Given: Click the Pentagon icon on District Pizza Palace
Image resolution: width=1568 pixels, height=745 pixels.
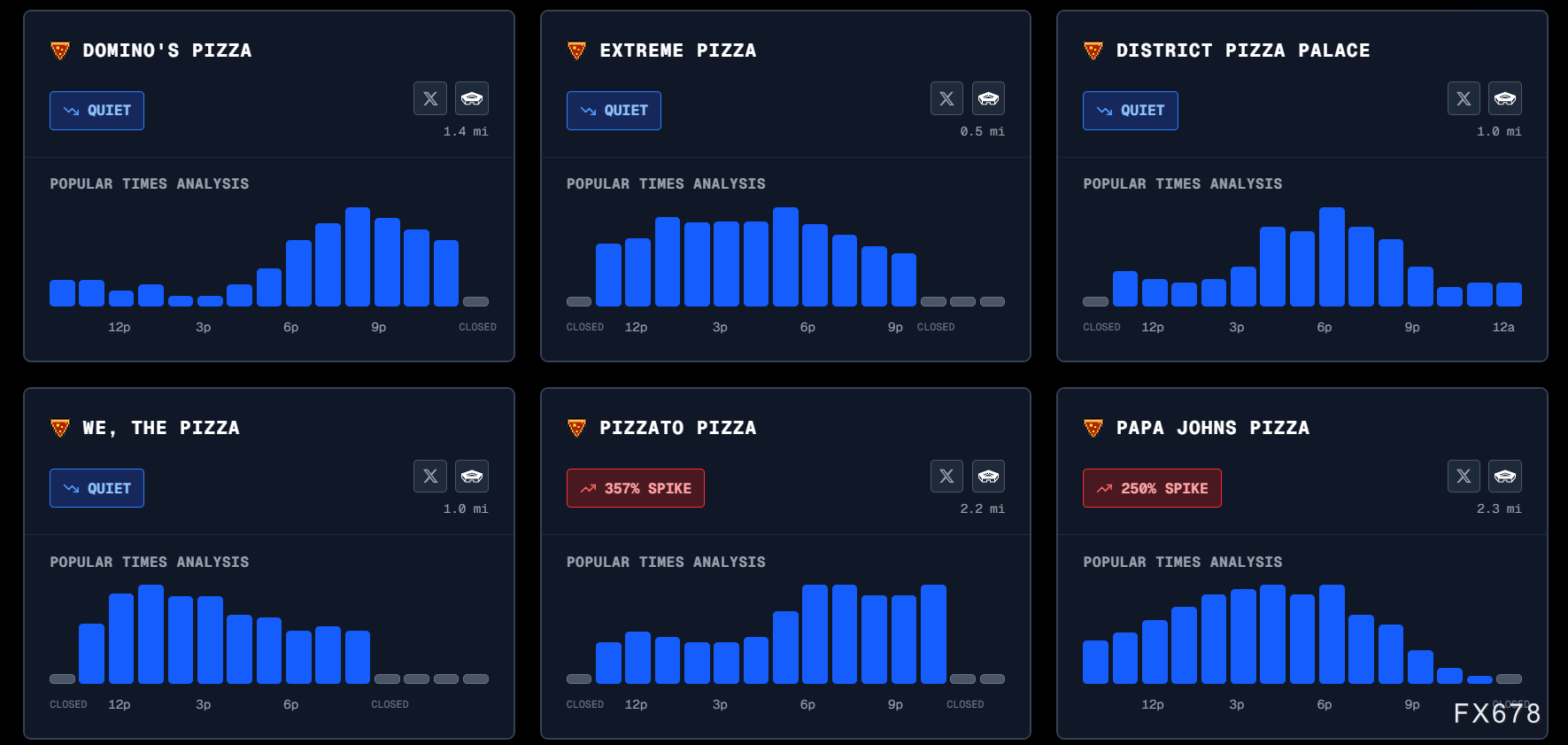Looking at the screenshot, I should 1505,98.
